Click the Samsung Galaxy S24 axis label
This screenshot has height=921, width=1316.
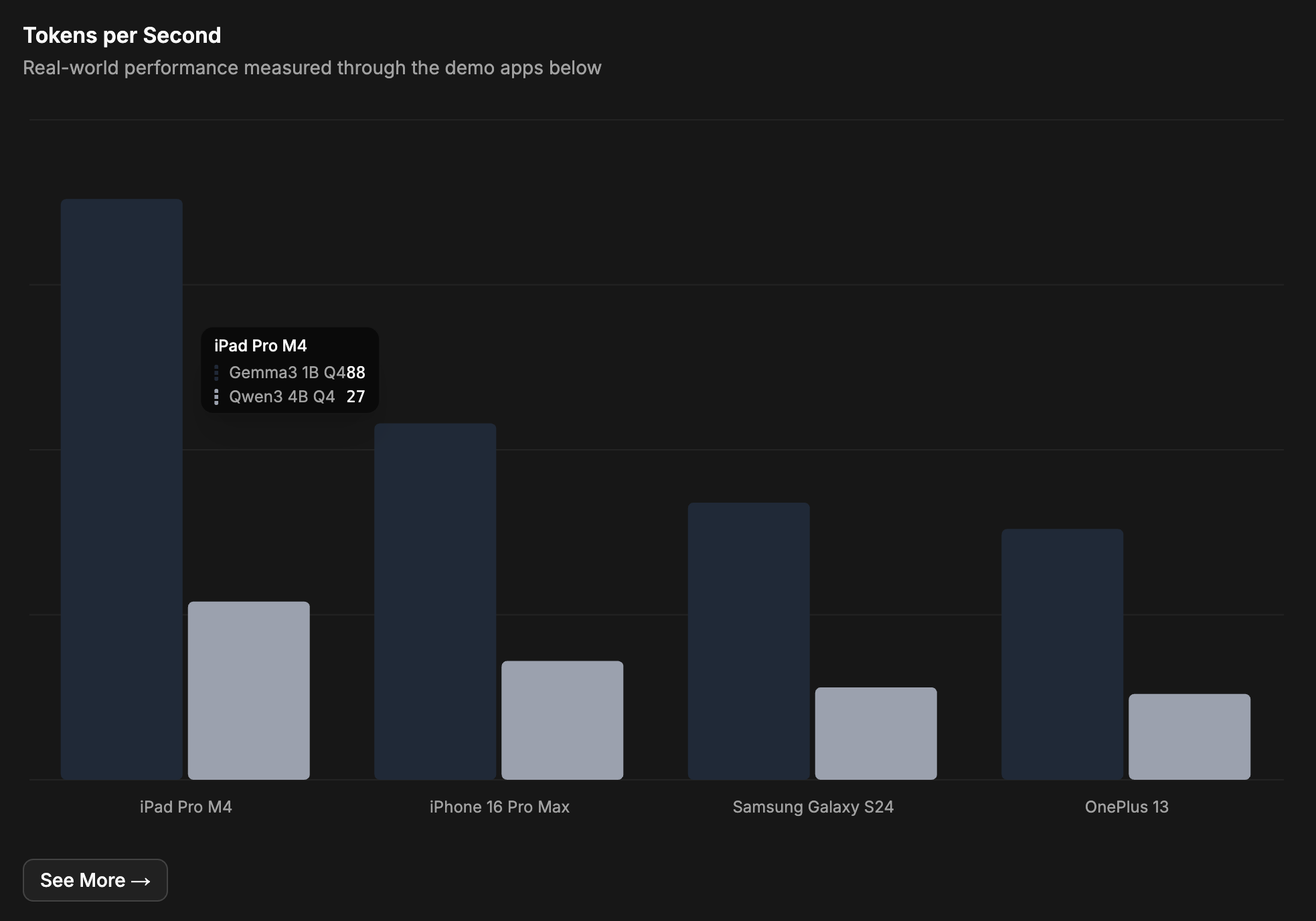(x=813, y=807)
